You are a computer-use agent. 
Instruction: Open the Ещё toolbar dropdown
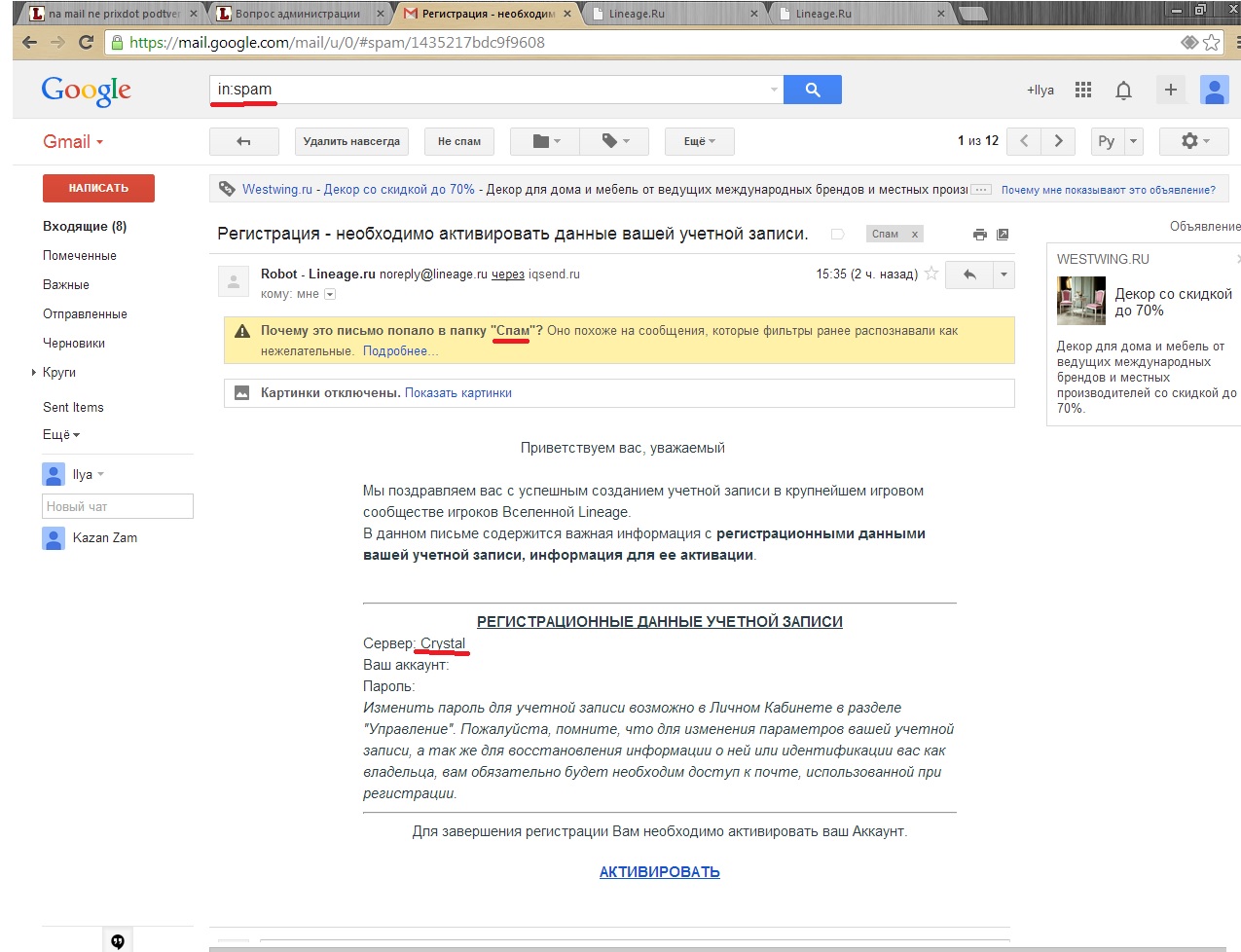tap(700, 141)
